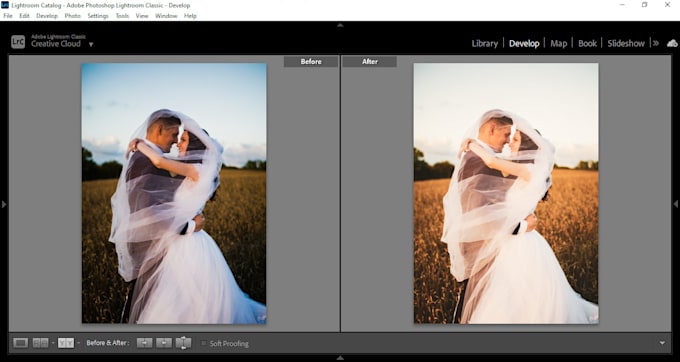Go to the Book module
Viewport: 680px width, 362px height.
coord(587,43)
